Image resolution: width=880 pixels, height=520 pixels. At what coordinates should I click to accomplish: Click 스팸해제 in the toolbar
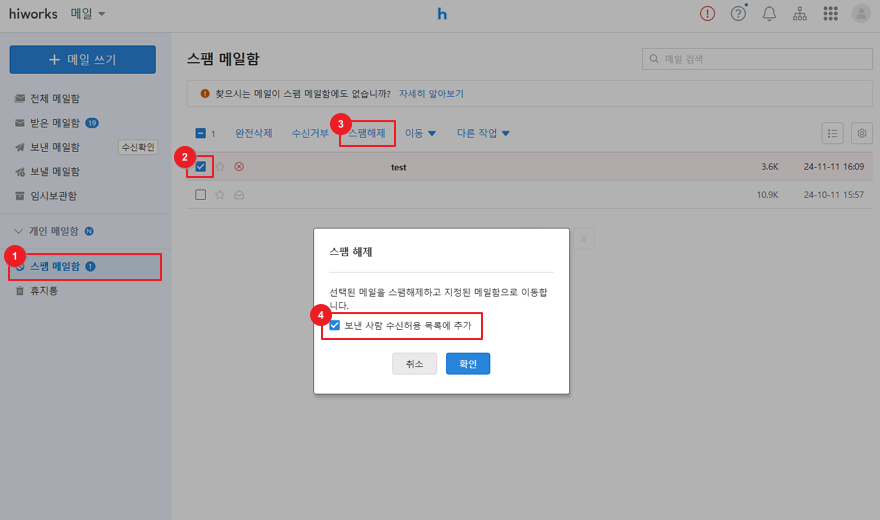pos(366,133)
